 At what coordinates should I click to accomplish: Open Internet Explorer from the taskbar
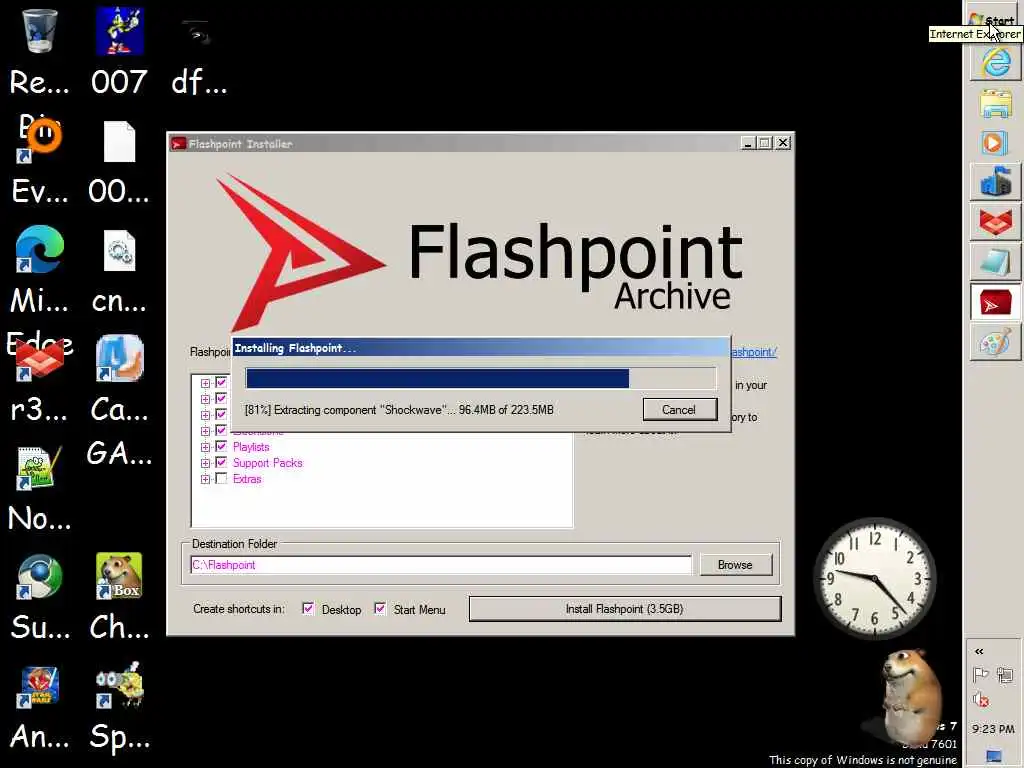[x=995, y=63]
